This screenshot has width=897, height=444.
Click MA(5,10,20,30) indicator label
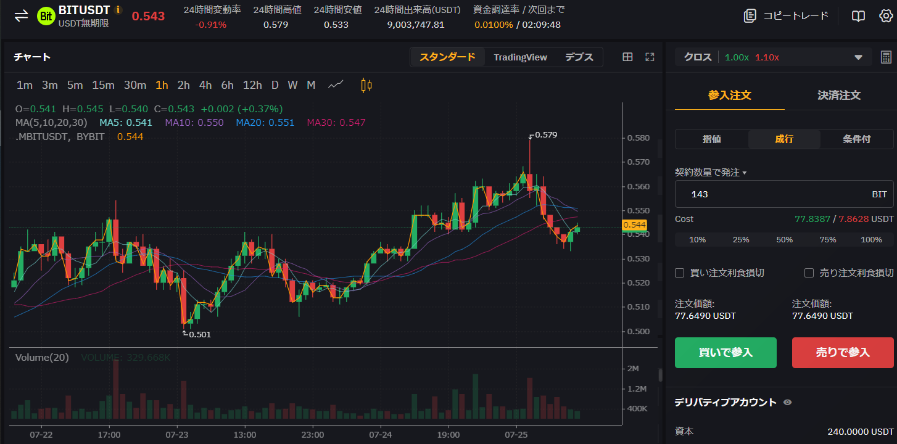coord(51,122)
